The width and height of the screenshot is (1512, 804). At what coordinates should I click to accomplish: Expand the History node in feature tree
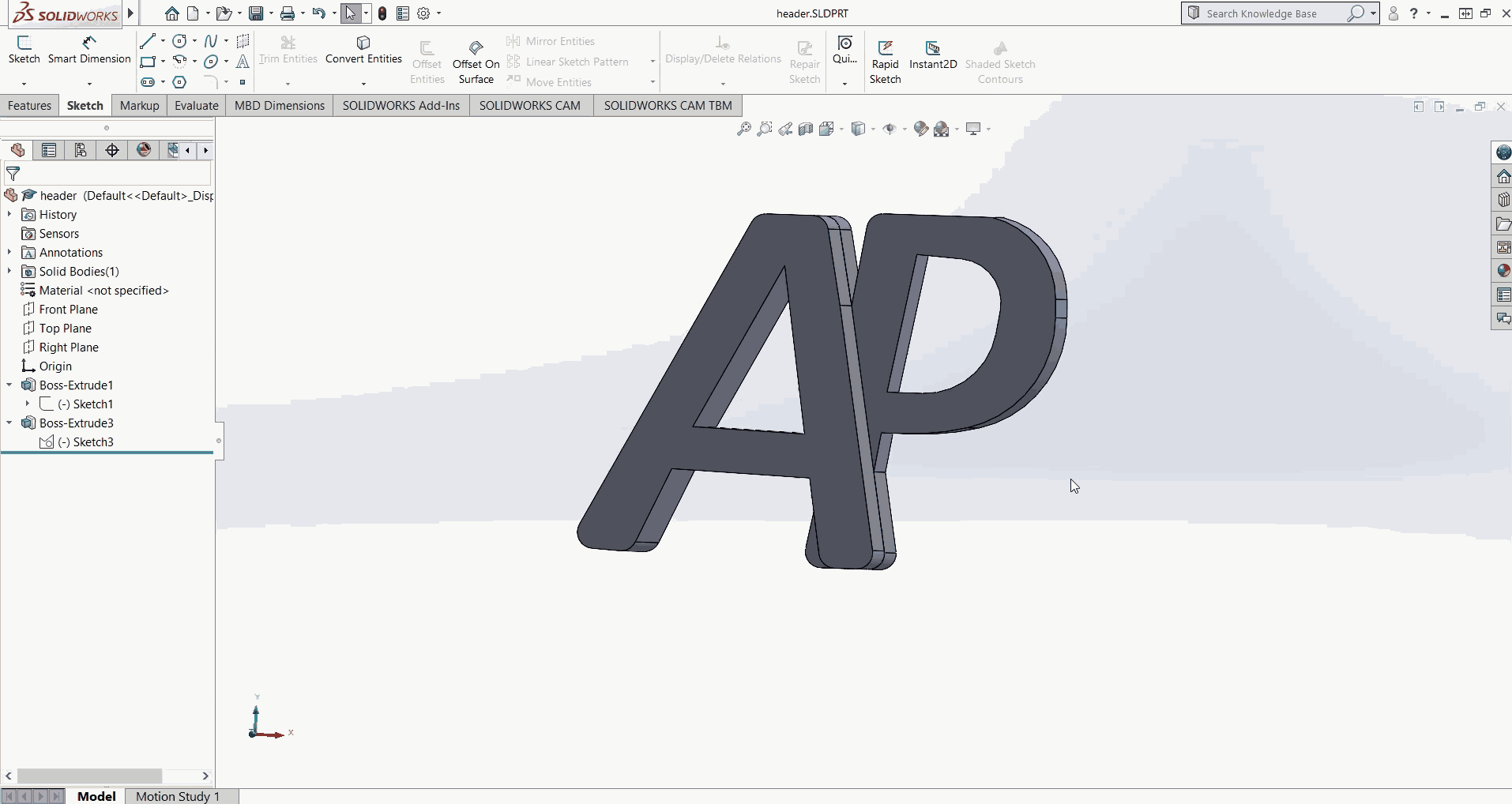[x=9, y=214]
